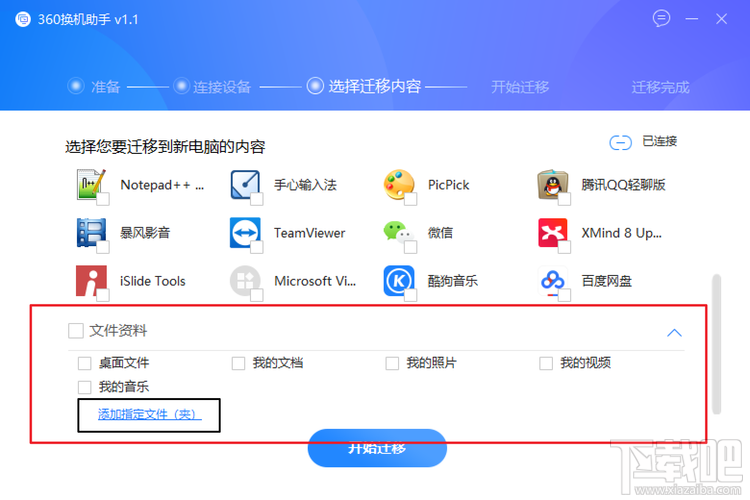Check the 我的文档 checkbox
750x500 pixels.
(x=238, y=363)
